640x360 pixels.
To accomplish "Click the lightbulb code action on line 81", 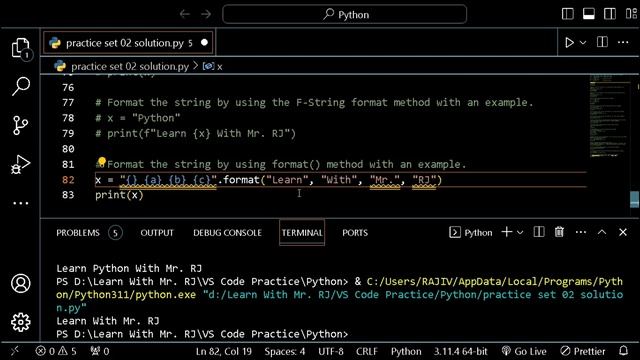I will 101,162.
